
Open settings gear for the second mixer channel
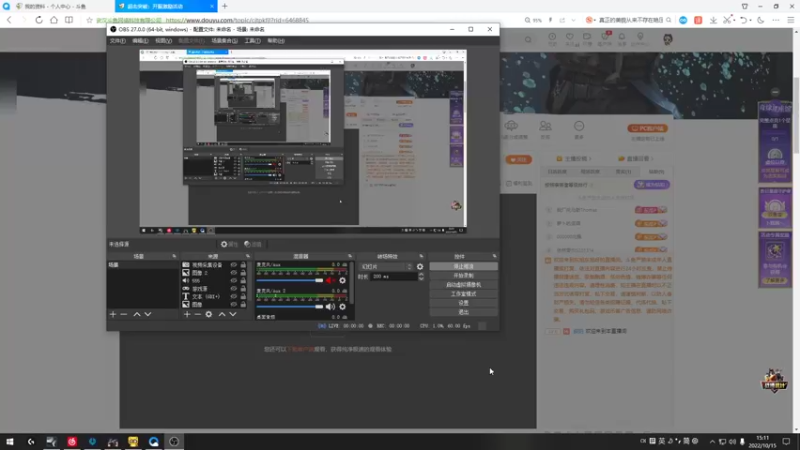pyautogui.click(x=342, y=307)
